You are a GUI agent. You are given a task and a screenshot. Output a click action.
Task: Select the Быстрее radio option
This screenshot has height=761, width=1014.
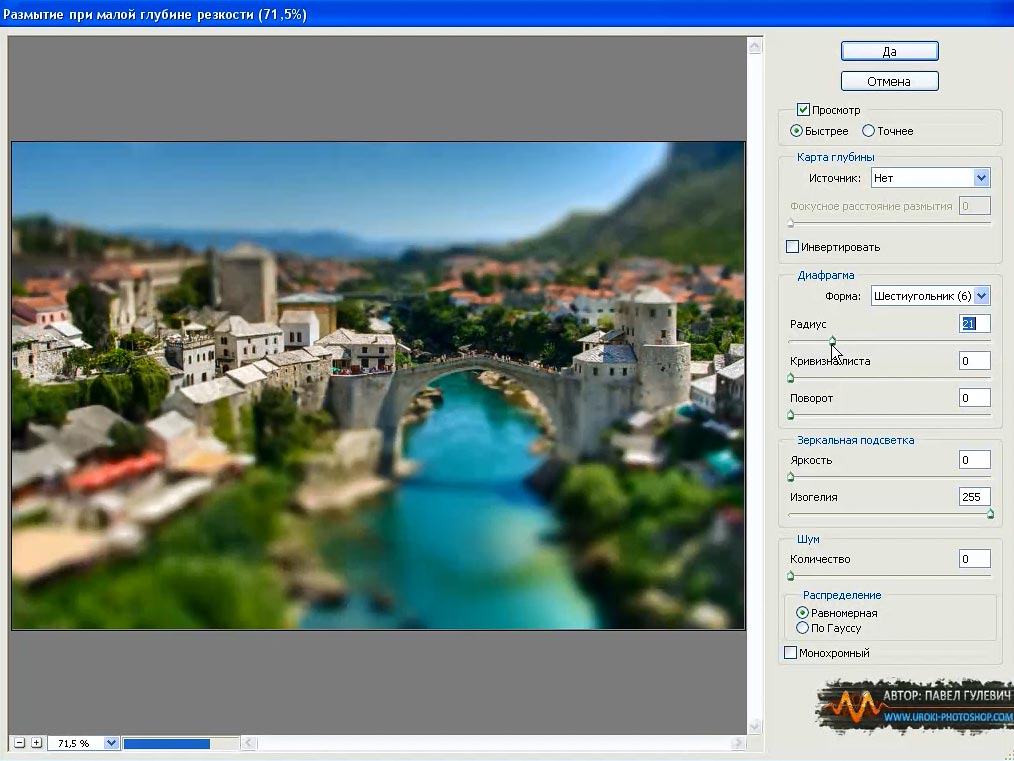[x=797, y=131]
